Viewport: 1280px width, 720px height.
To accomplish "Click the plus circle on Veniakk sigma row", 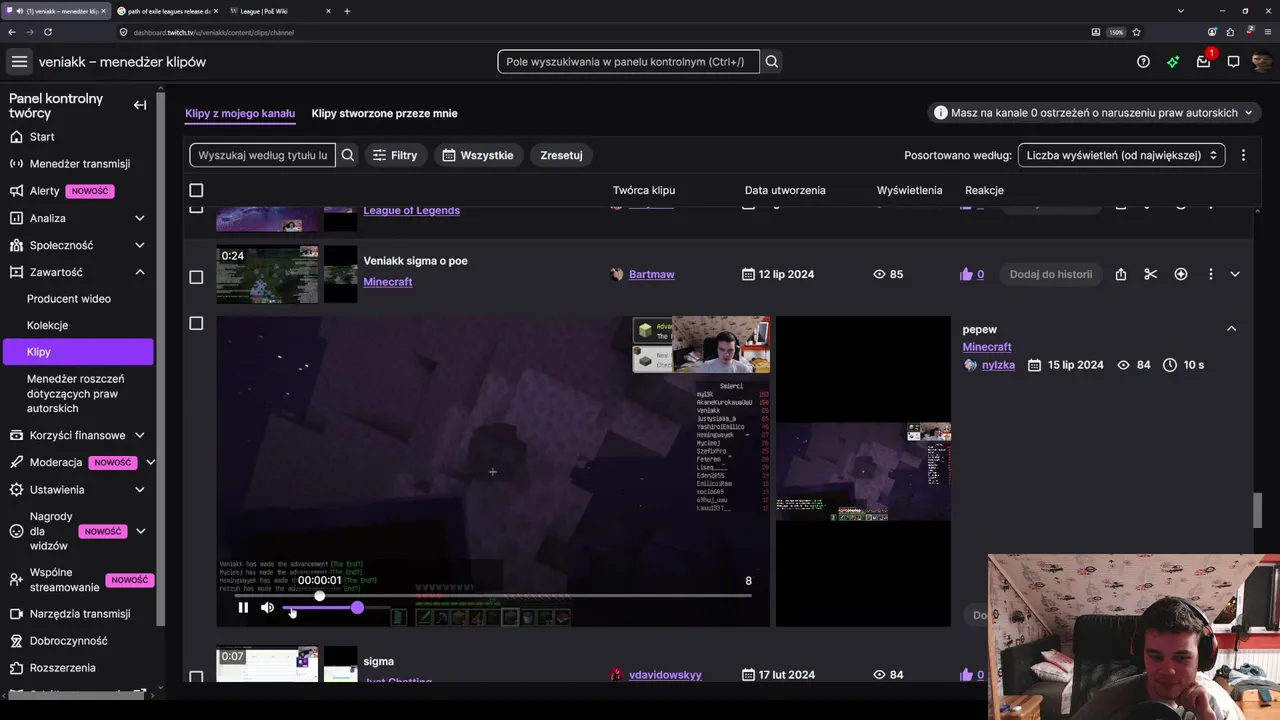I will (1181, 274).
